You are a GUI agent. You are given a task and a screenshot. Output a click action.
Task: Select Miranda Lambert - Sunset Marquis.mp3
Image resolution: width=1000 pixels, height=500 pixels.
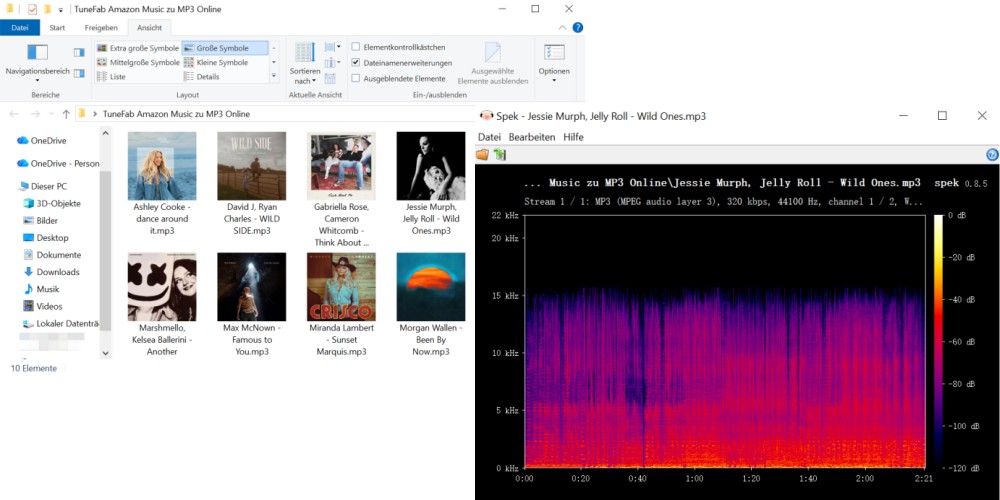[341, 305]
